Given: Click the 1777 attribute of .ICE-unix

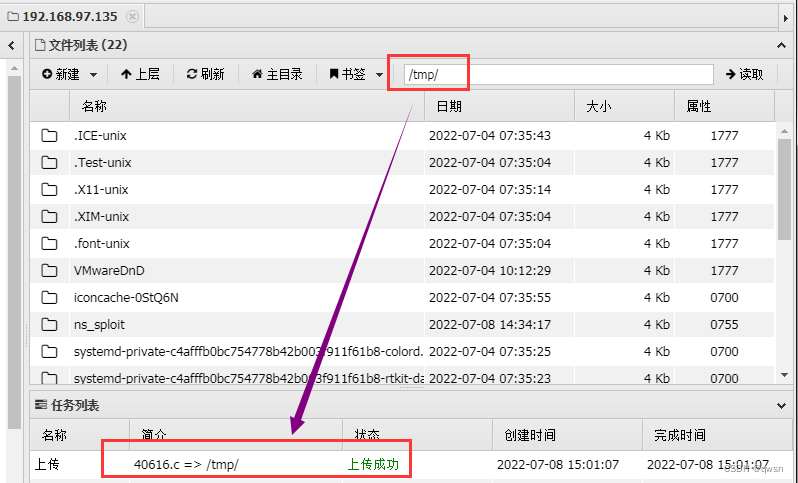Looking at the screenshot, I should click(724, 136).
